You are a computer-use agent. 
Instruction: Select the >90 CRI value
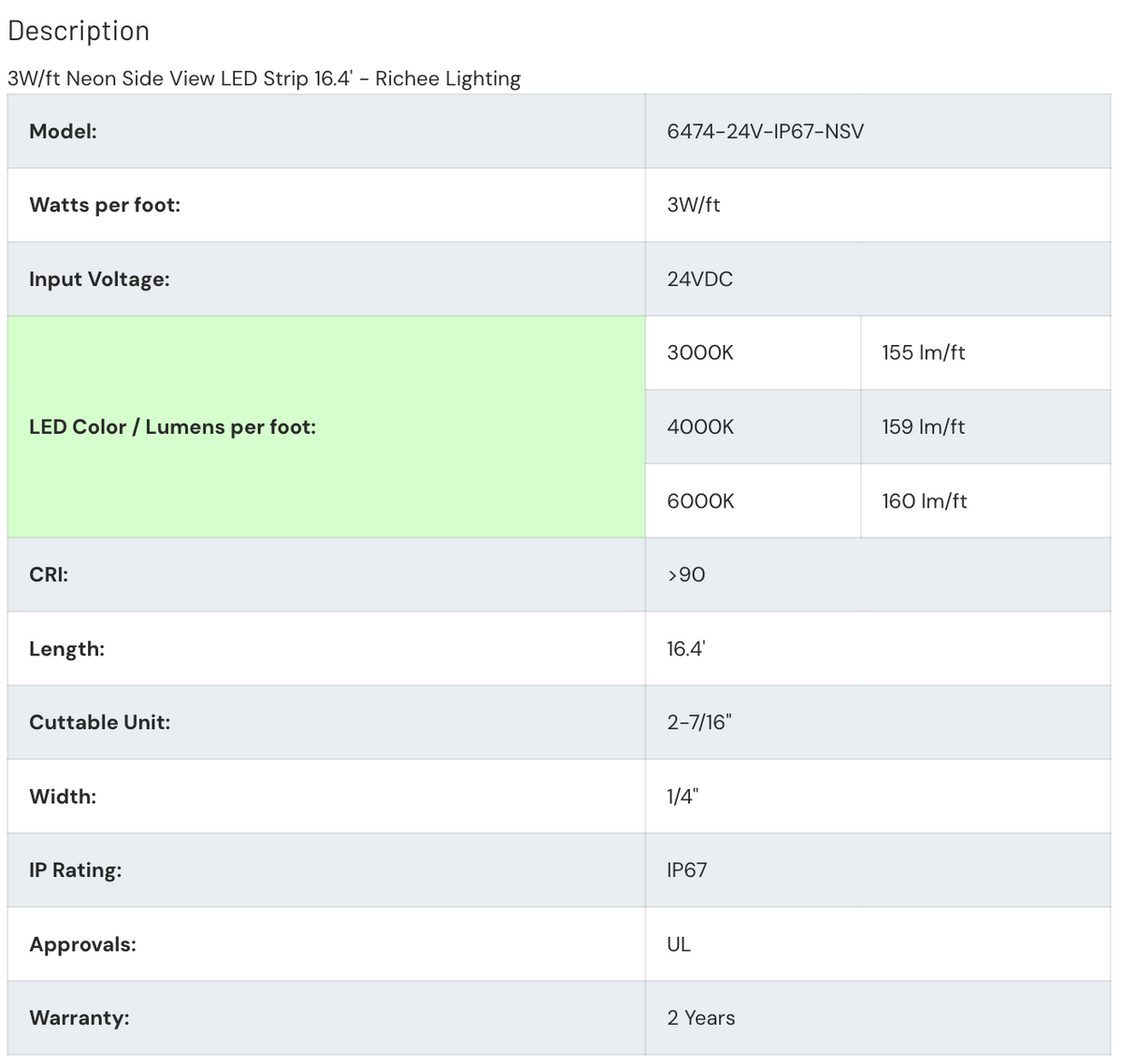[x=686, y=574]
